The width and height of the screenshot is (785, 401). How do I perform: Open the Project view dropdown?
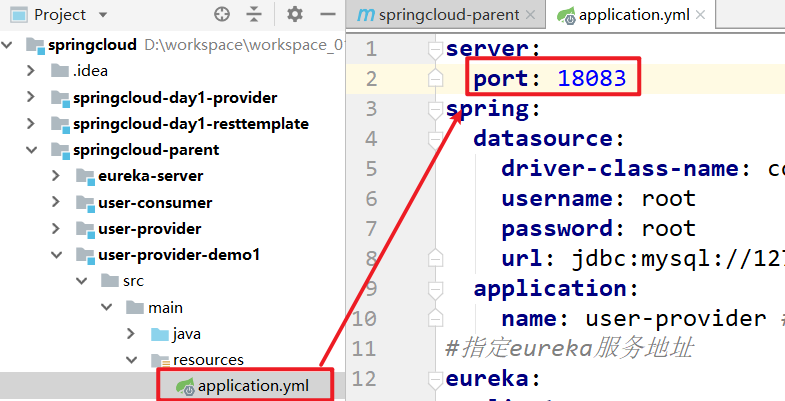[x=102, y=15]
